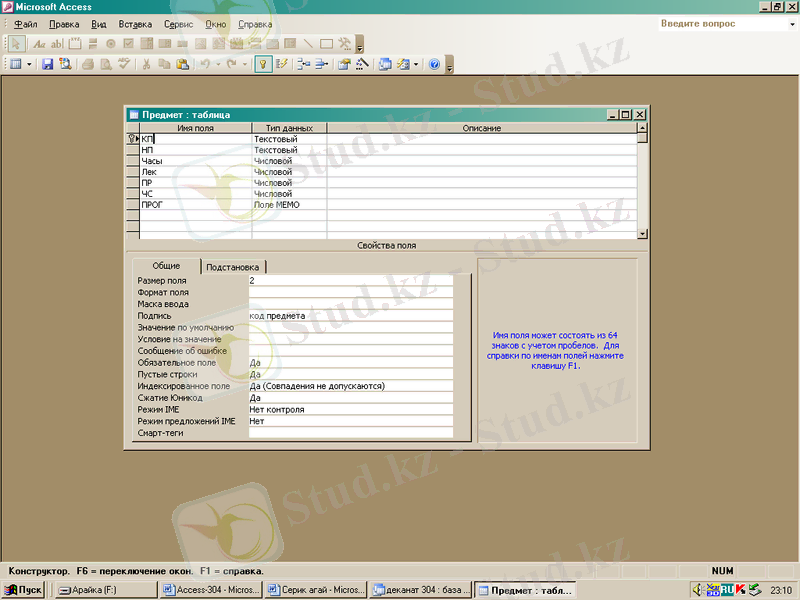The image size is (800, 600).
Task: Open the Indexes dialog via the lightning icon
Action: point(282,64)
